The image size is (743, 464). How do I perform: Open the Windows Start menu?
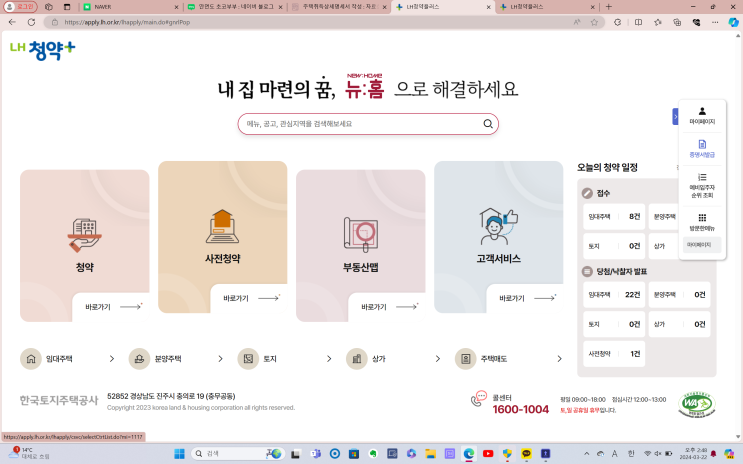(x=179, y=454)
